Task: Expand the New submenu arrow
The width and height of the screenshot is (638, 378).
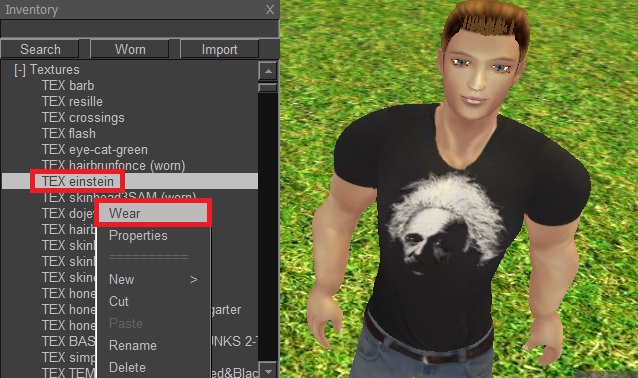Action: pos(194,280)
